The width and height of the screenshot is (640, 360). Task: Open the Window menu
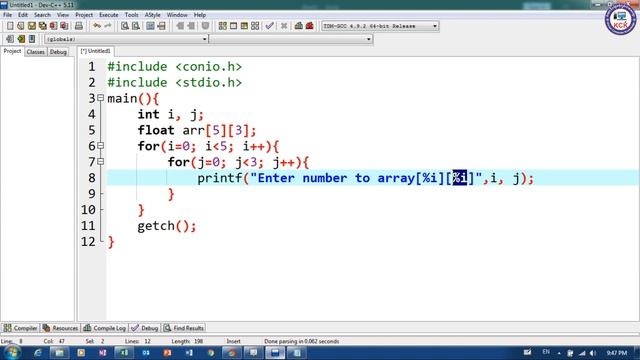point(177,15)
